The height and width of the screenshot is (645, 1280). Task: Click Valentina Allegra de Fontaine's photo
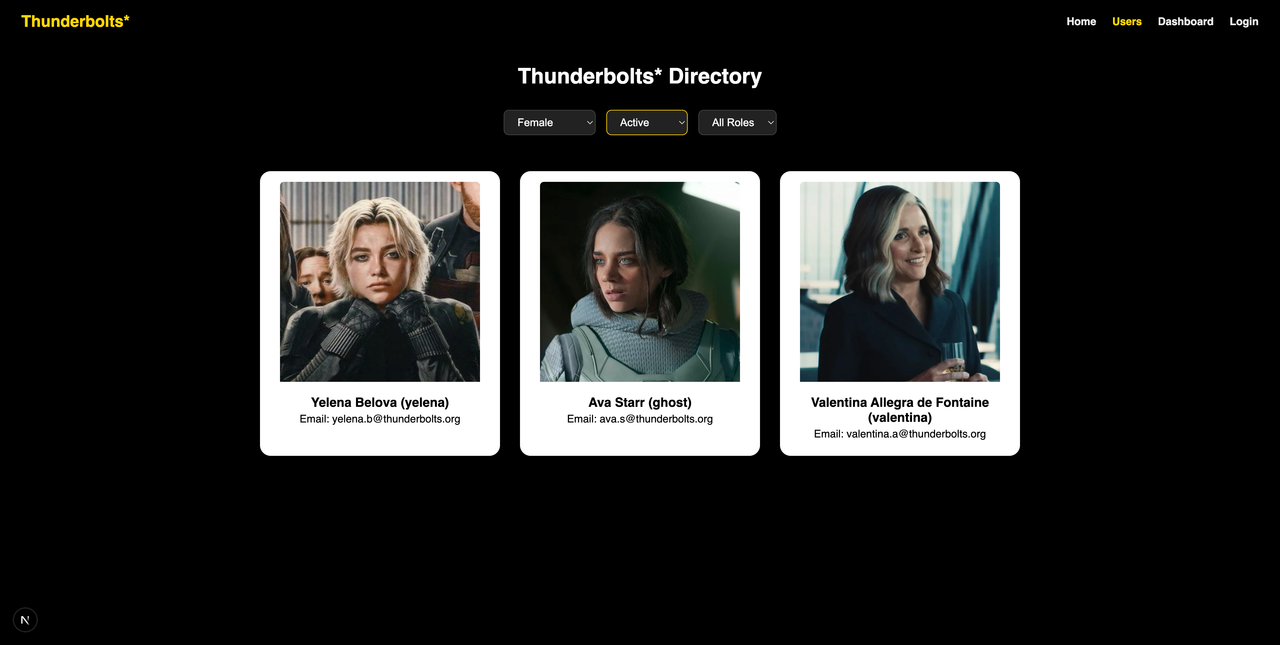pyautogui.click(x=900, y=282)
